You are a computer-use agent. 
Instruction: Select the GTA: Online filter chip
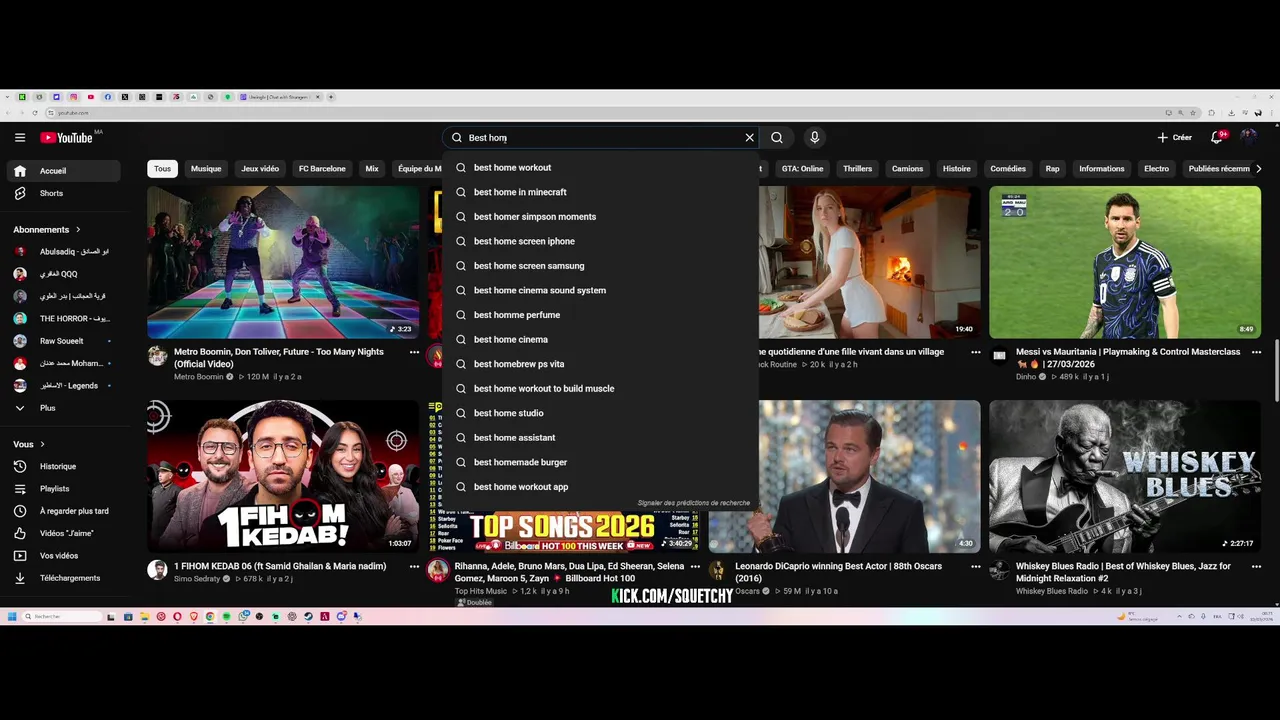tap(802, 169)
